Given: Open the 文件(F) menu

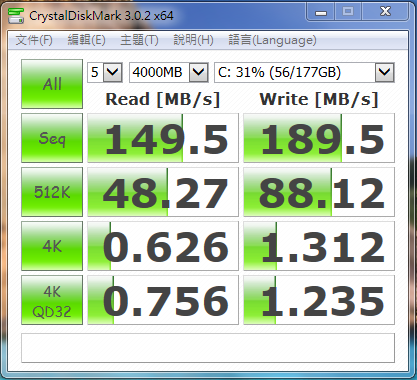Looking at the screenshot, I should click(x=34, y=40).
